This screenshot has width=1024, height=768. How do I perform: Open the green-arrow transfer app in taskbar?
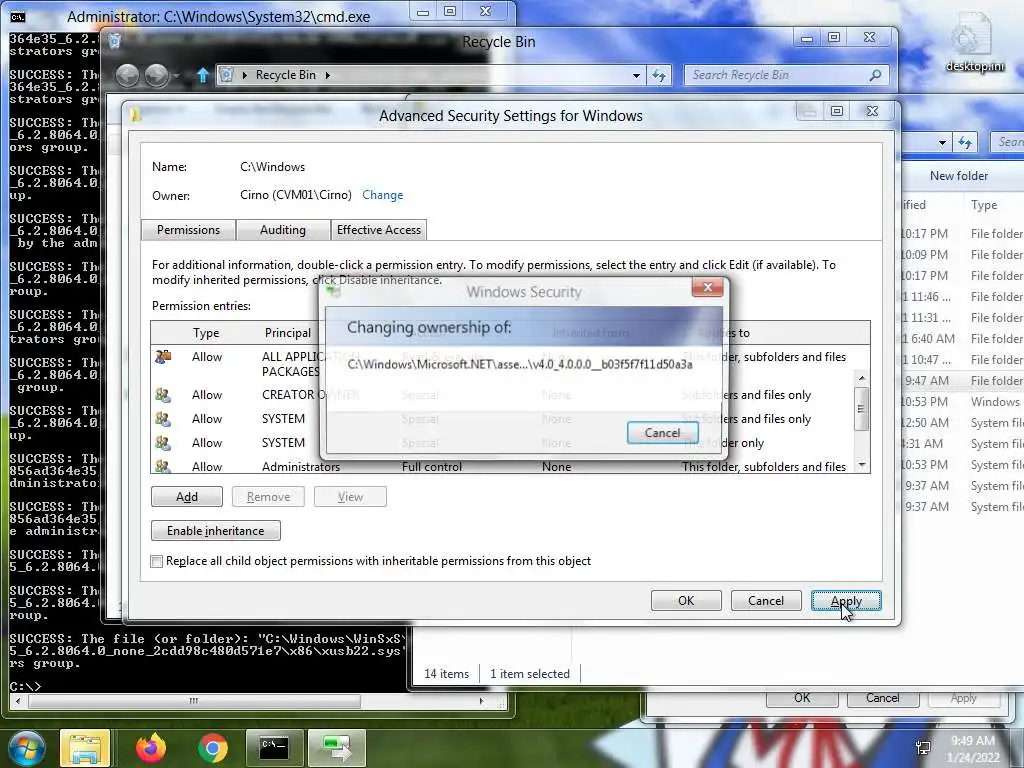click(336, 748)
